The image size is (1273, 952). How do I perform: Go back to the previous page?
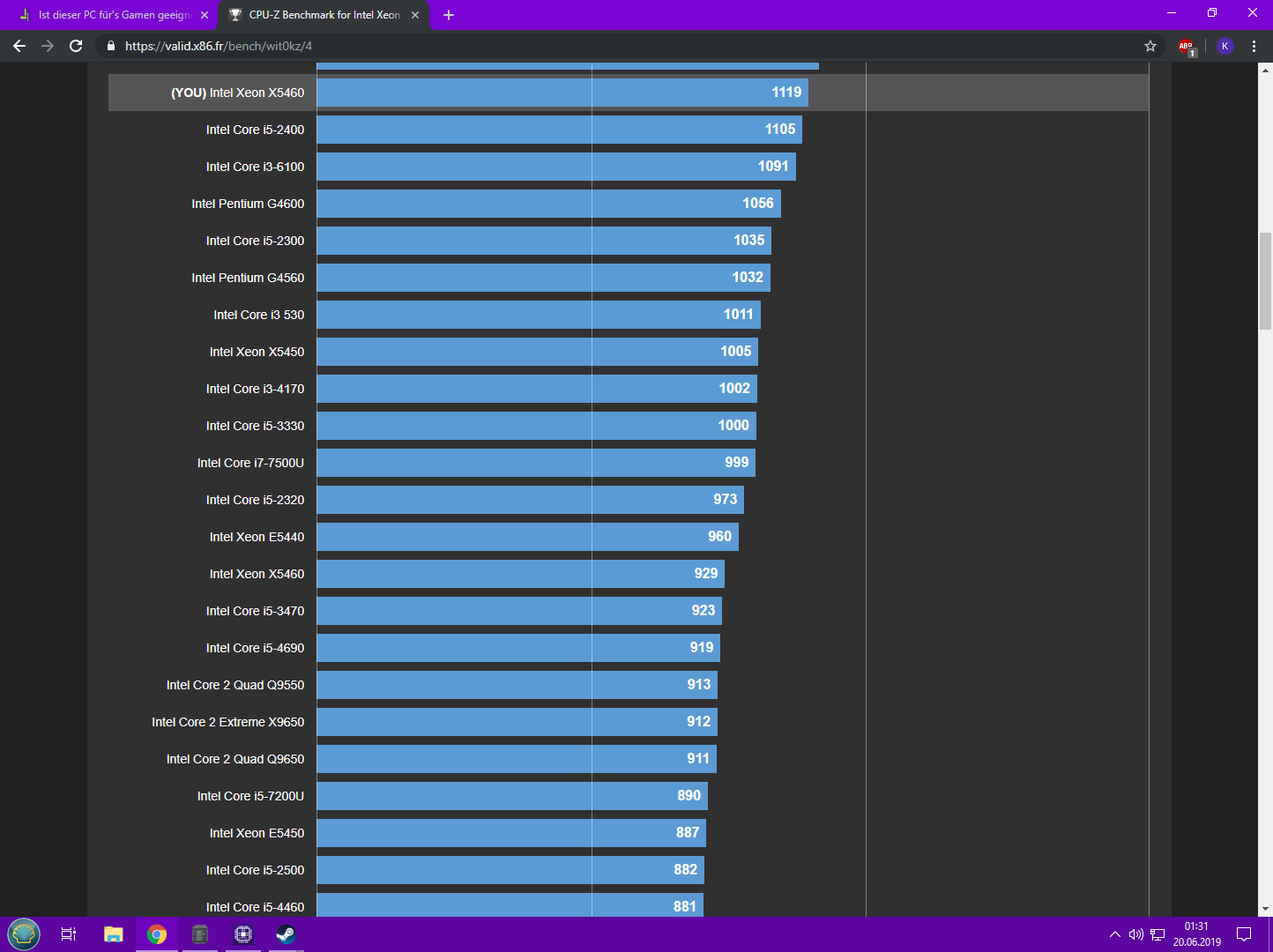[x=19, y=46]
